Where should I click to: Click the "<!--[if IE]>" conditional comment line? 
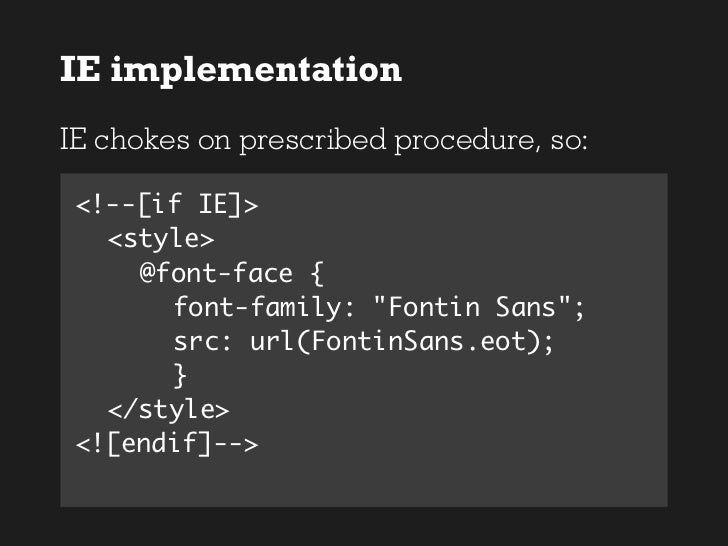coord(167,206)
